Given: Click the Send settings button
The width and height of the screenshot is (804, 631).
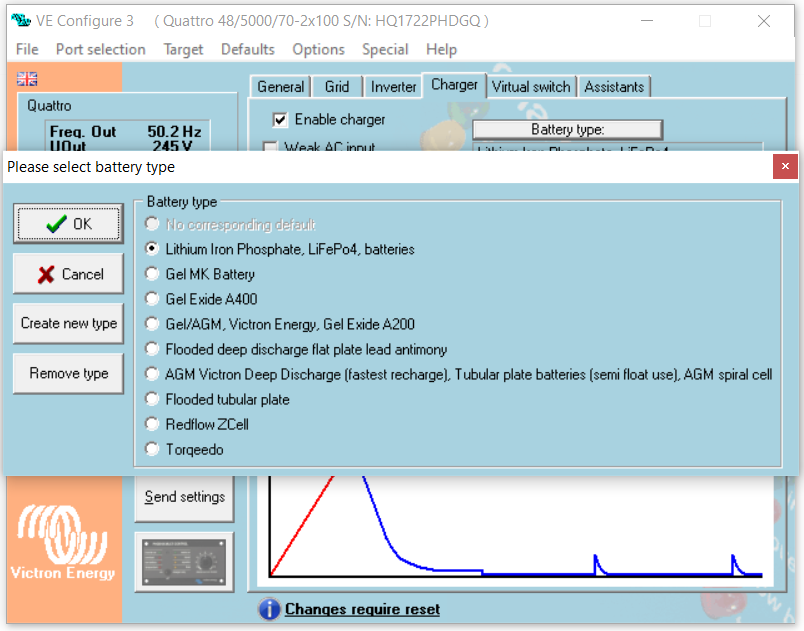Looking at the screenshot, I should (184, 497).
